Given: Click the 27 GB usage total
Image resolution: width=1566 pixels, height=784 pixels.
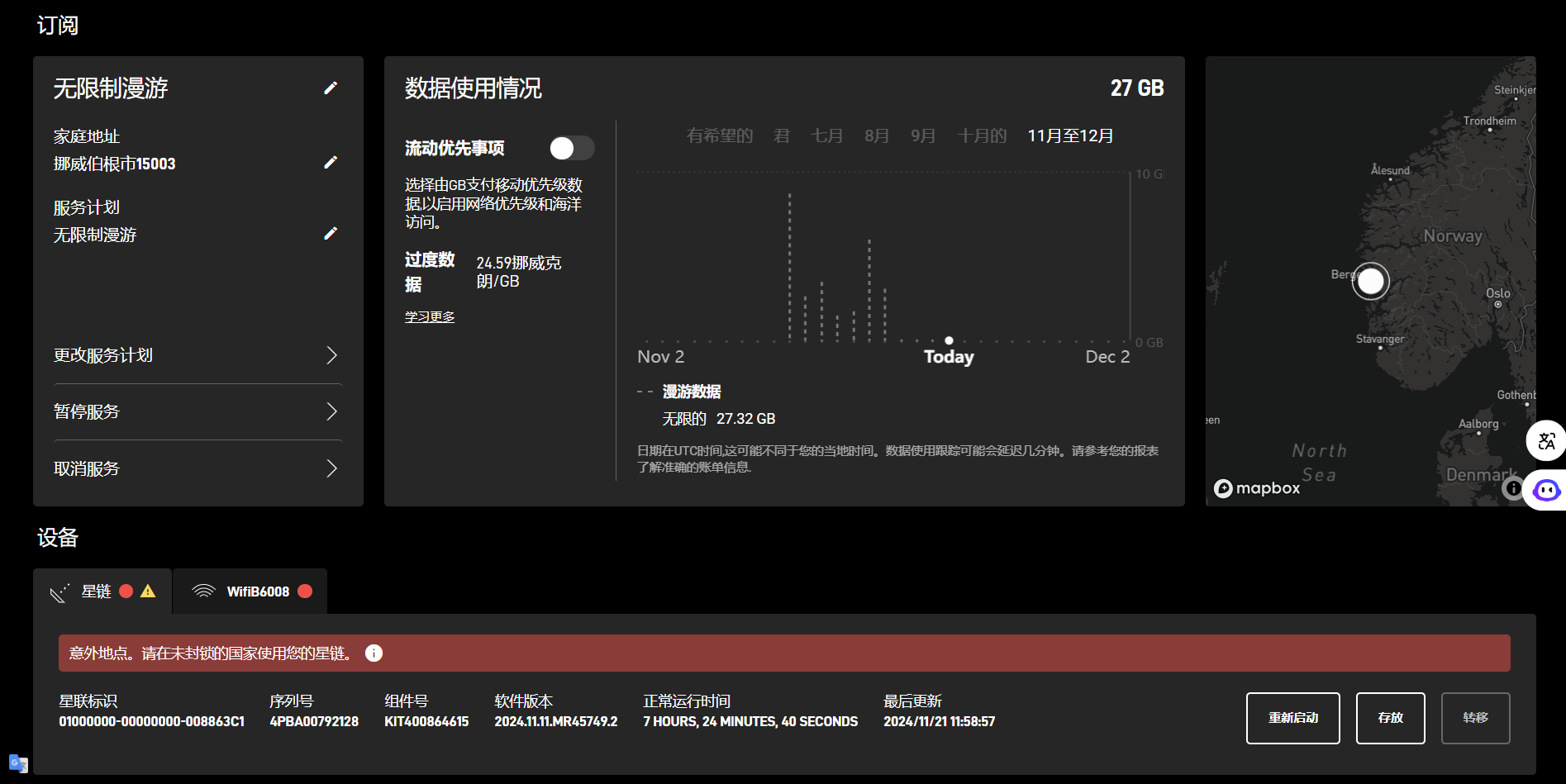Looking at the screenshot, I should coord(1137,88).
